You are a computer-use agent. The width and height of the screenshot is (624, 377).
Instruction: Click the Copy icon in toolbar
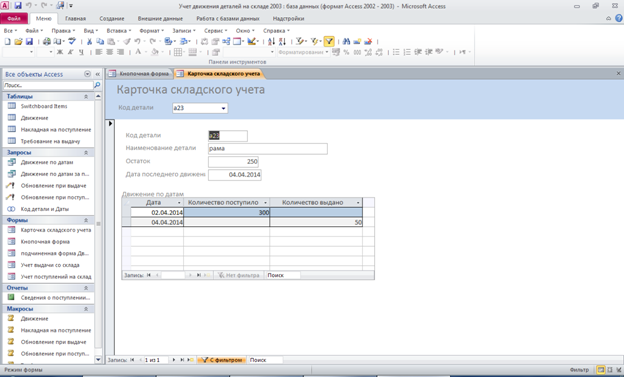pyautogui.click(x=100, y=41)
